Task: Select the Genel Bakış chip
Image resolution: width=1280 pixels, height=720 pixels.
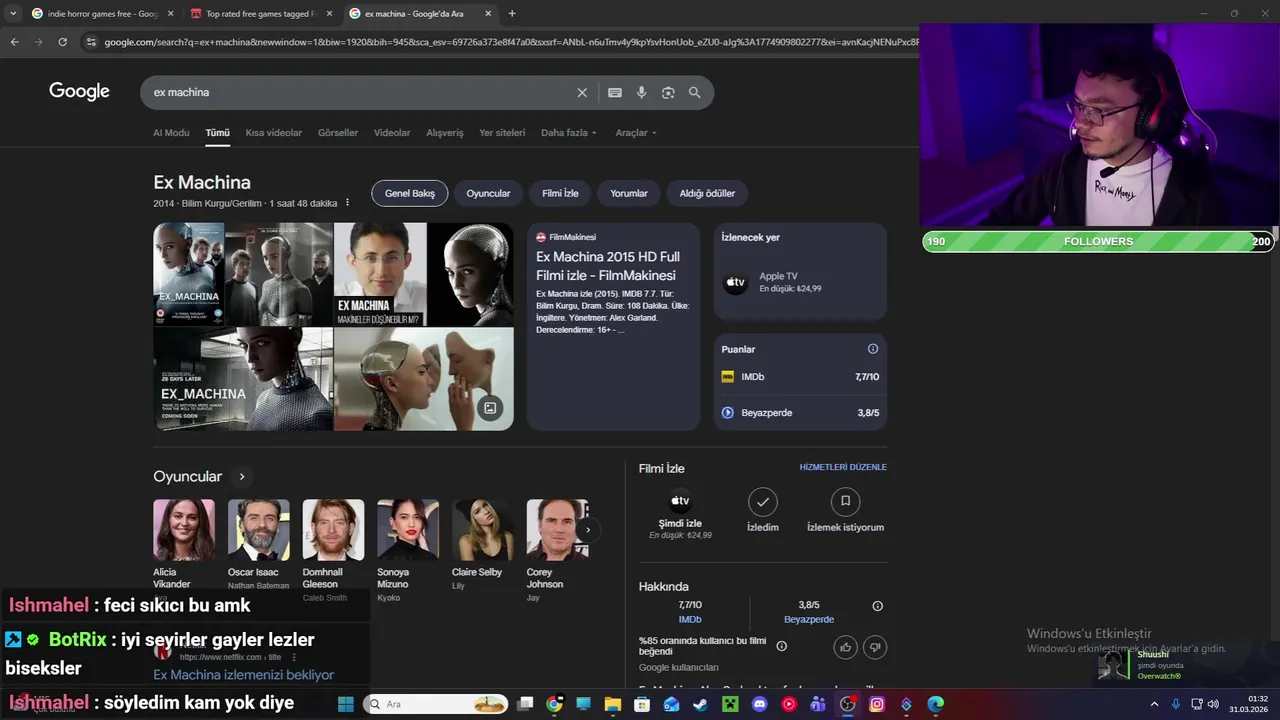Action: [410, 193]
